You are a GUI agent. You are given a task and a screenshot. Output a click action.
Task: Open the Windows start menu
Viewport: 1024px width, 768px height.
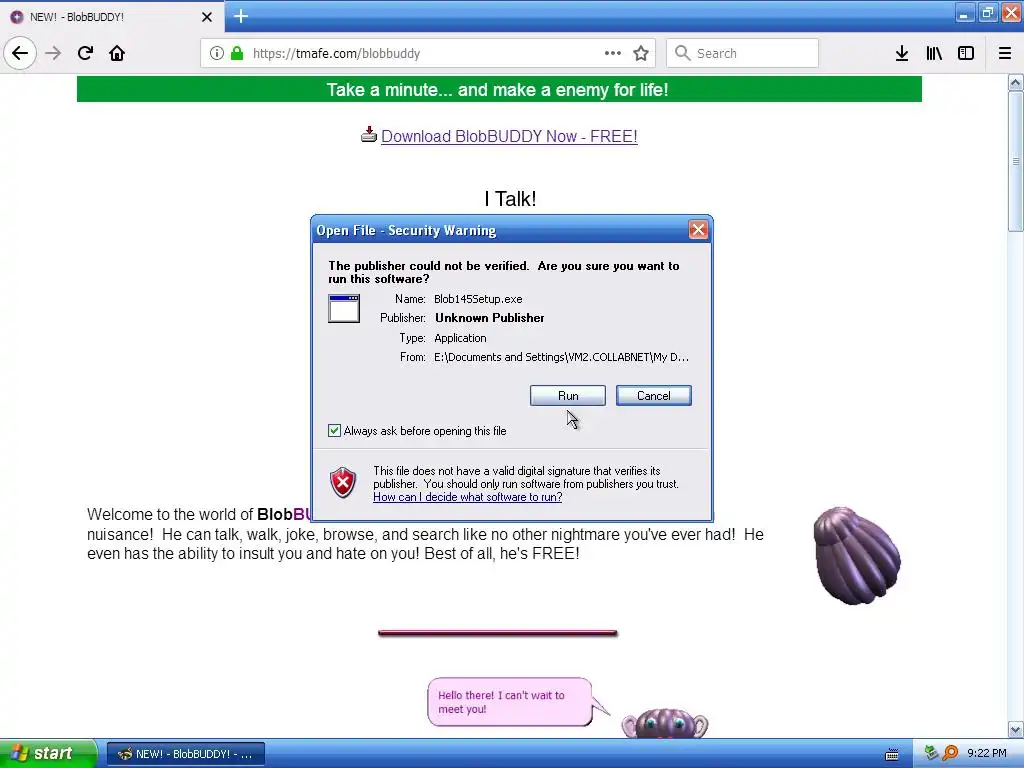48,753
